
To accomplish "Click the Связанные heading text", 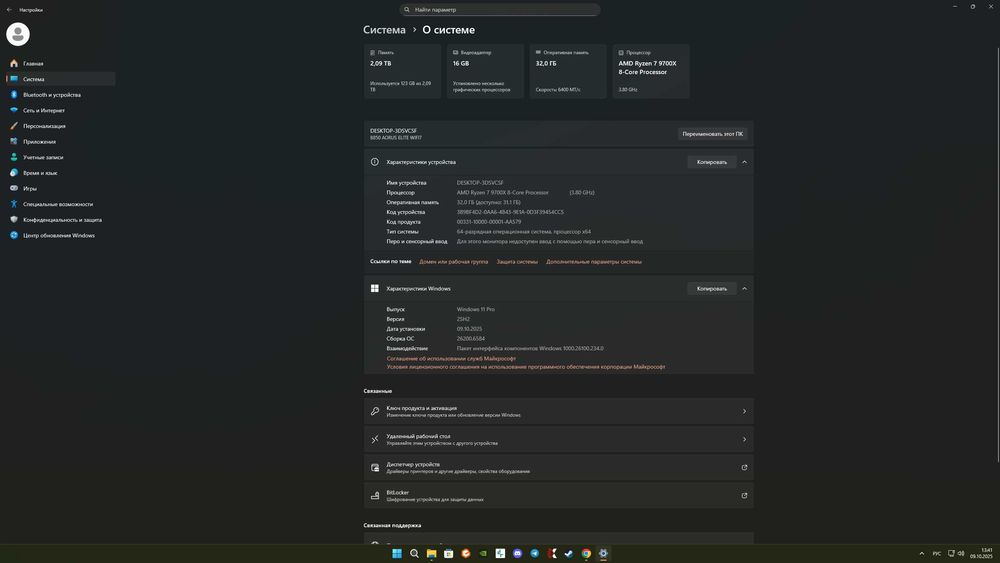I will (378, 391).
